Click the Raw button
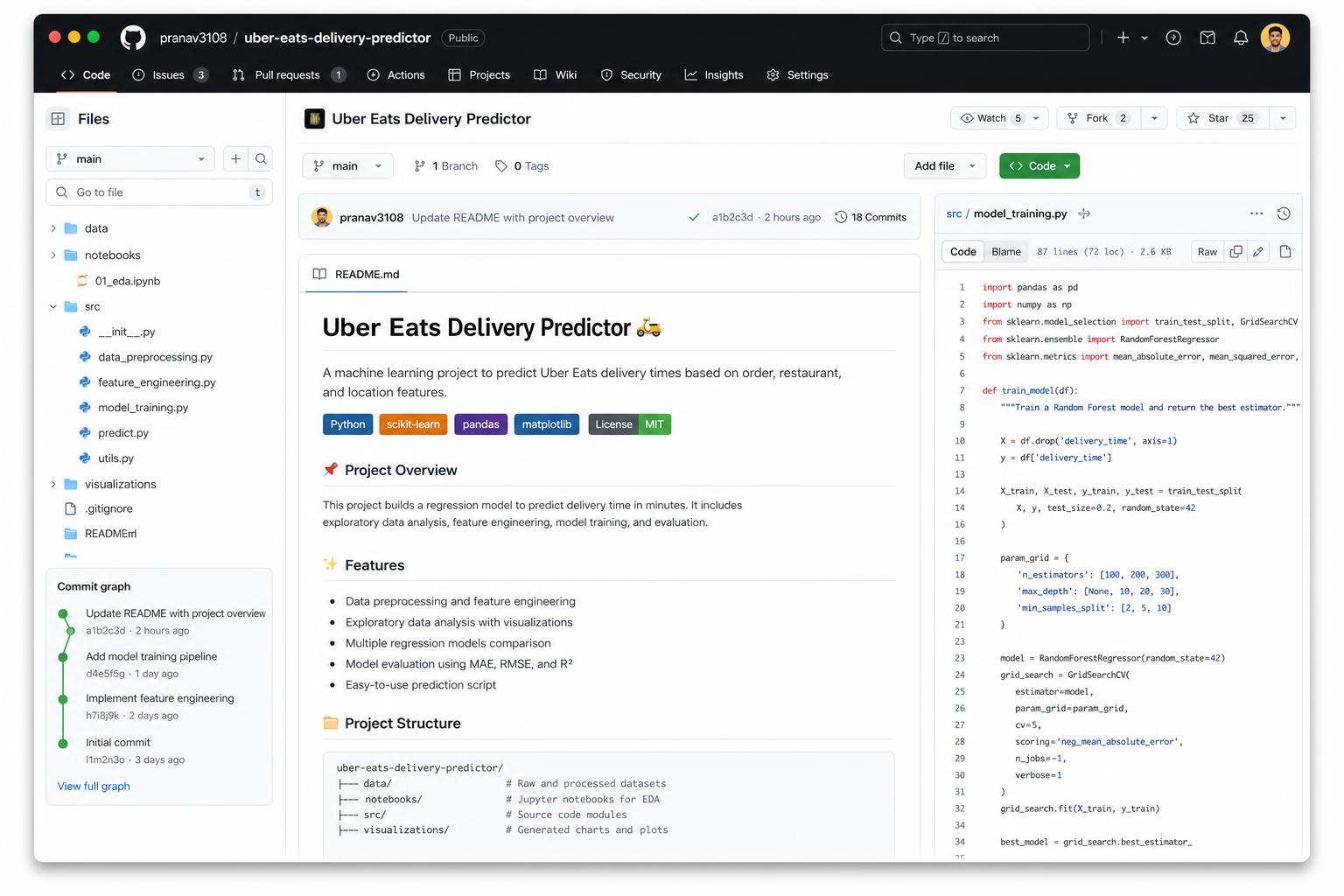Viewport: 1344px width, 896px height. coord(1207,252)
